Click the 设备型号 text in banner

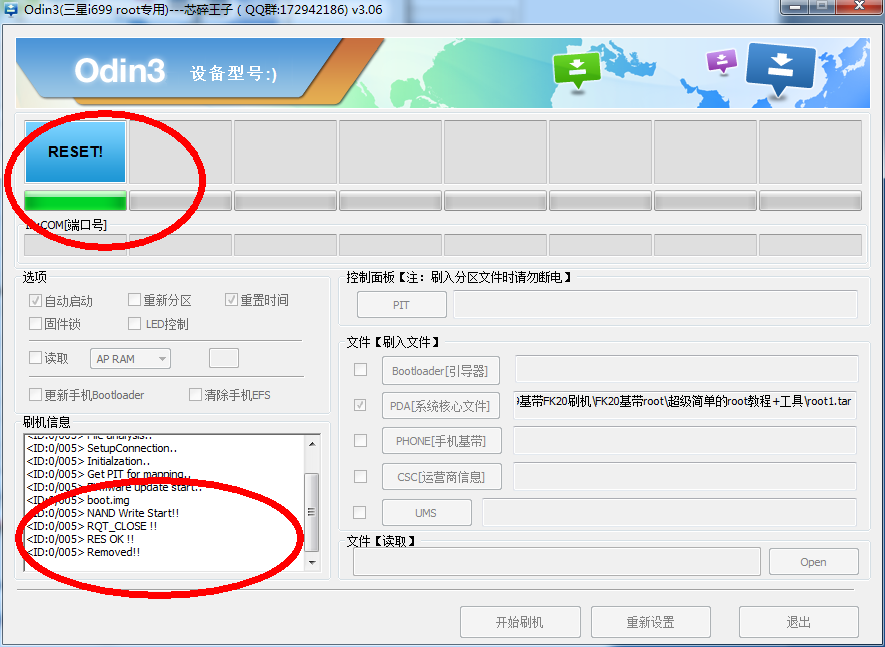[233, 73]
